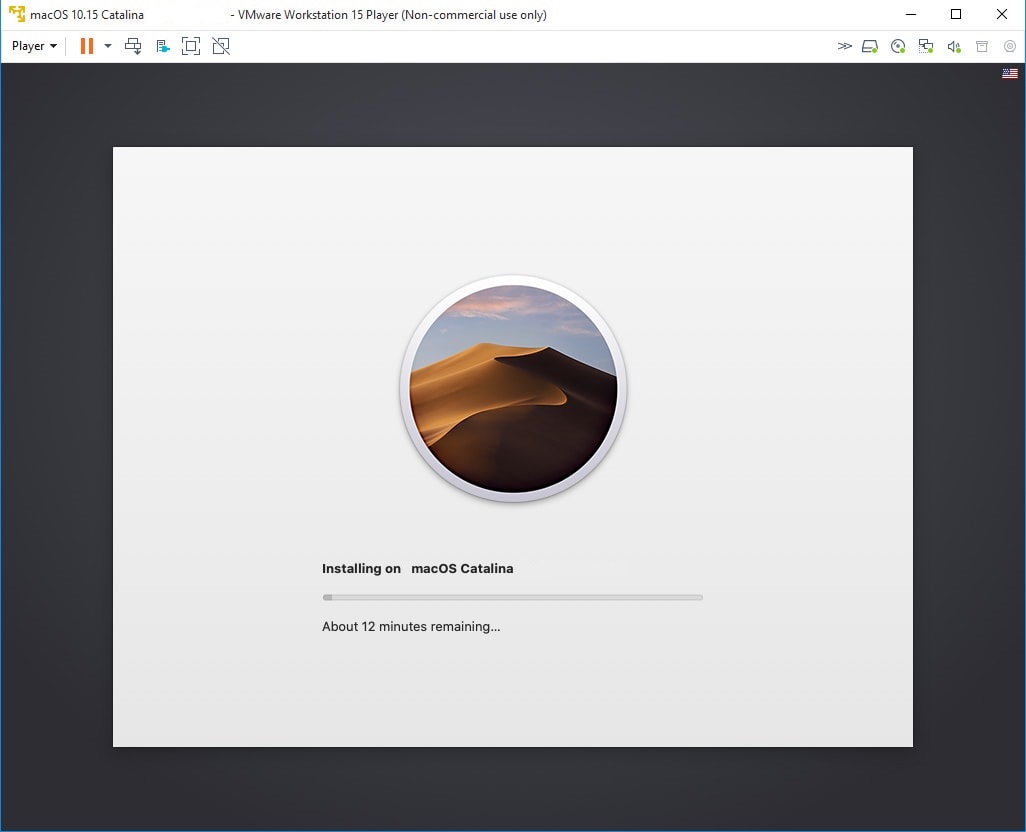Click the US flag keyboard layout indicator
Viewport: 1026px width, 832px height.
coord(1009,72)
